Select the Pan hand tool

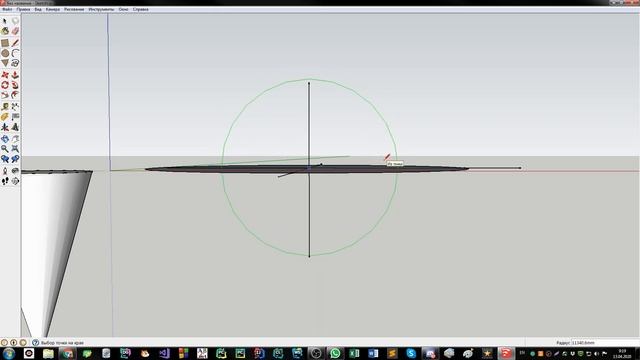(x=15, y=139)
